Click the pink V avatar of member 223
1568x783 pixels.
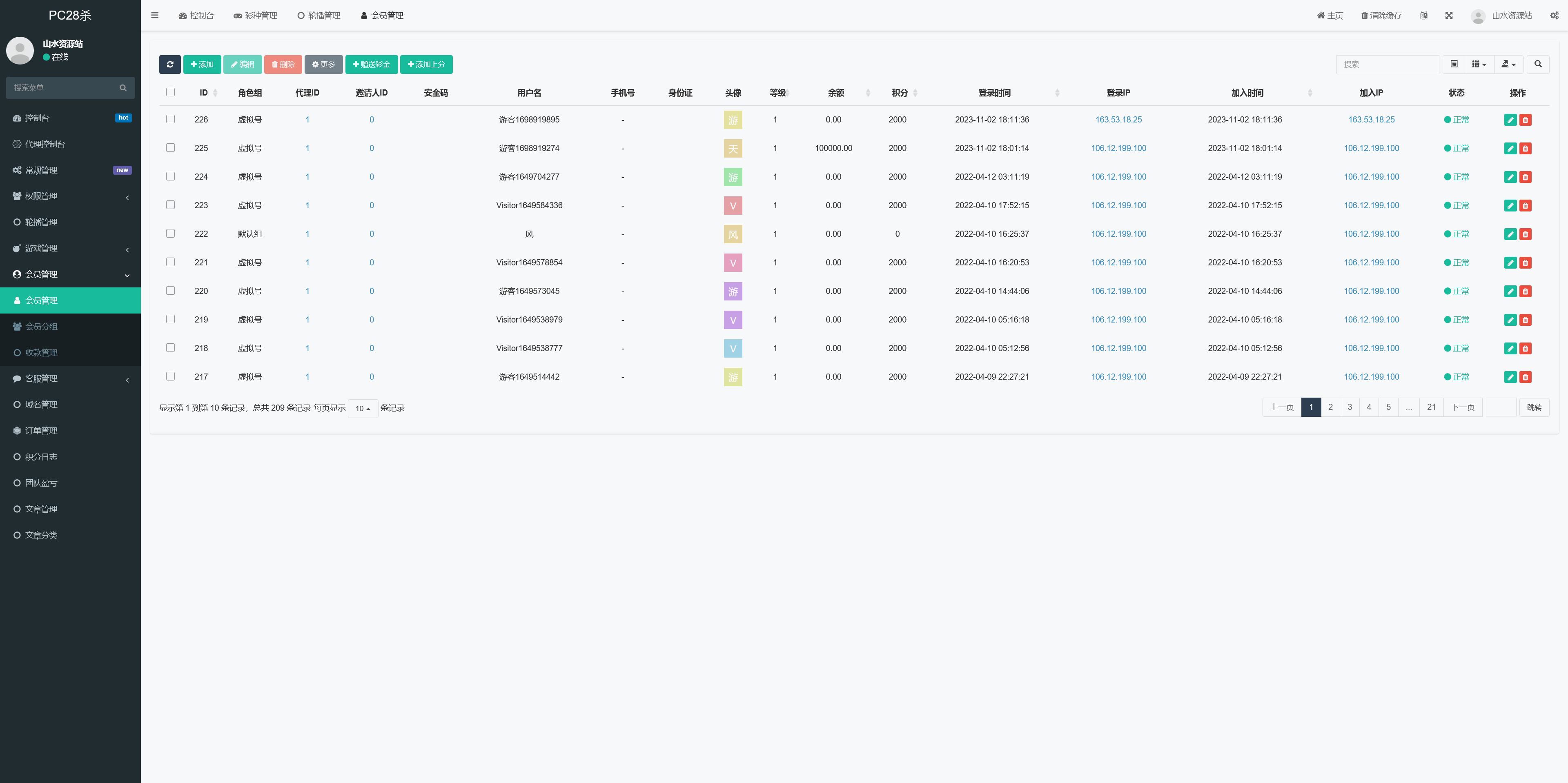(x=733, y=206)
